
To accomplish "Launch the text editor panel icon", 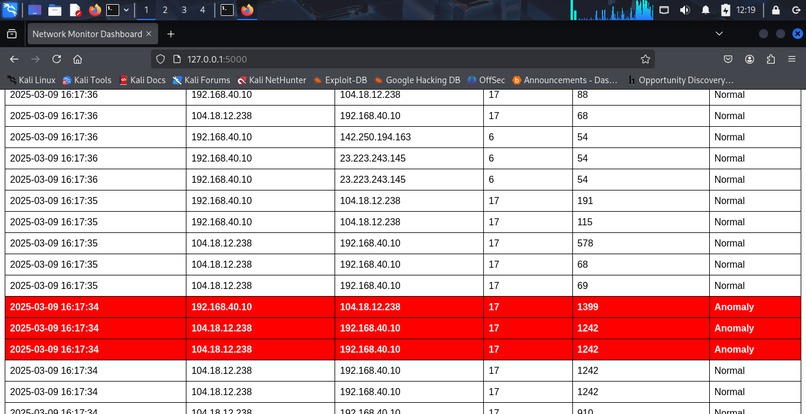I will pos(75,10).
